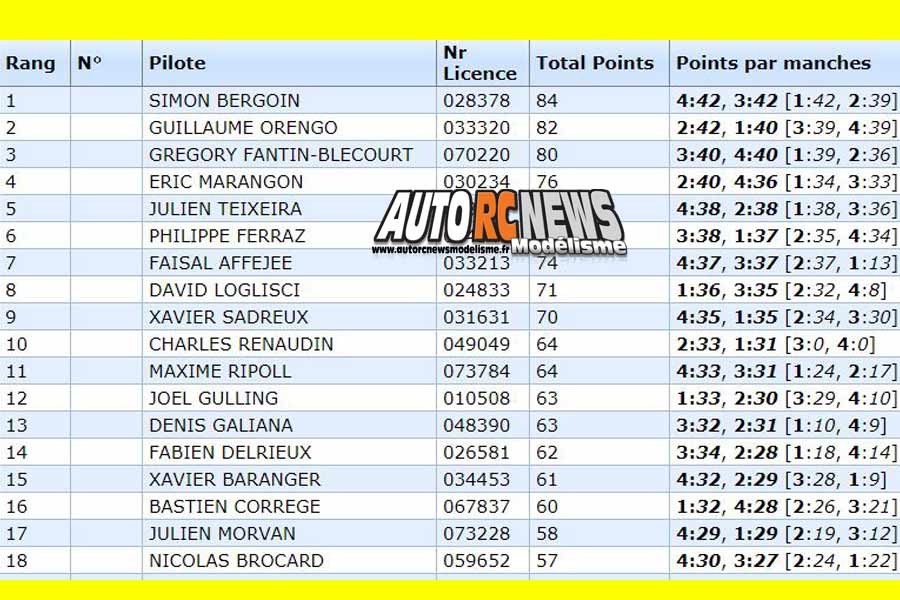The height and width of the screenshot is (600, 900).
Task: Select pilot SIMON BERGOIN
Action: coord(224,100)
